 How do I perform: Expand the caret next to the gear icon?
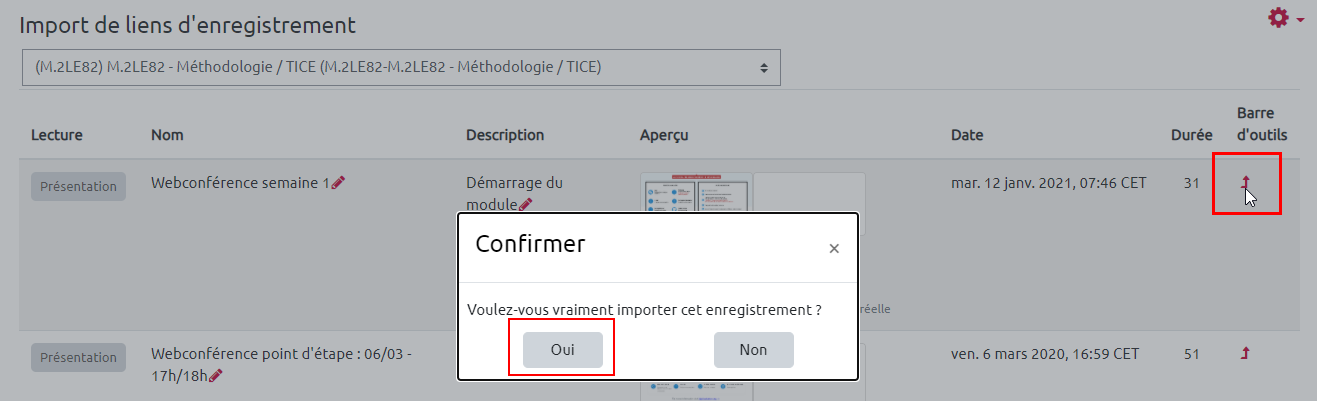coord(1300,20)
